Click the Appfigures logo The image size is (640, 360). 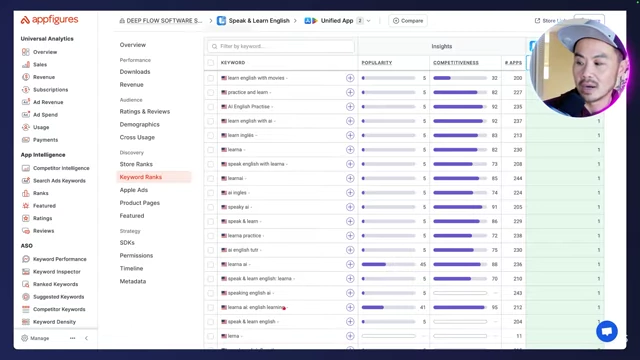[x=49, y=20]
